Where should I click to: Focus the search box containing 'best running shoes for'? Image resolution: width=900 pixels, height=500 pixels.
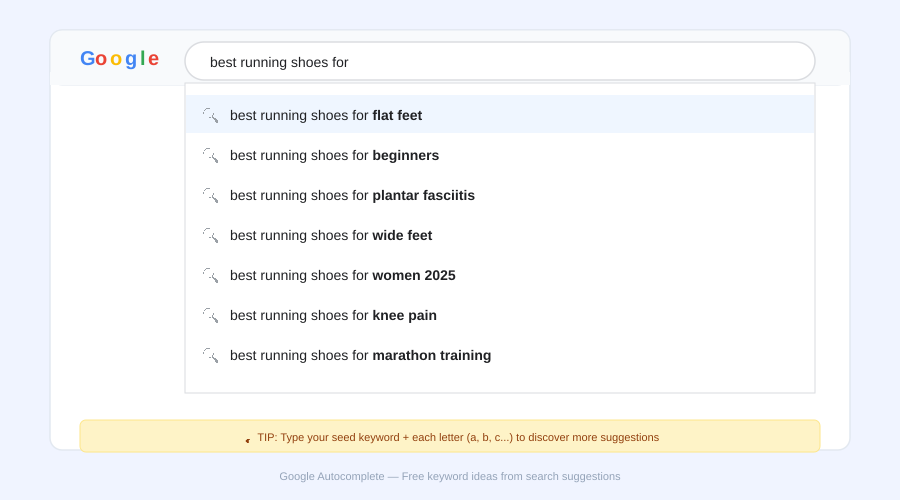click(x=500, y=62)
